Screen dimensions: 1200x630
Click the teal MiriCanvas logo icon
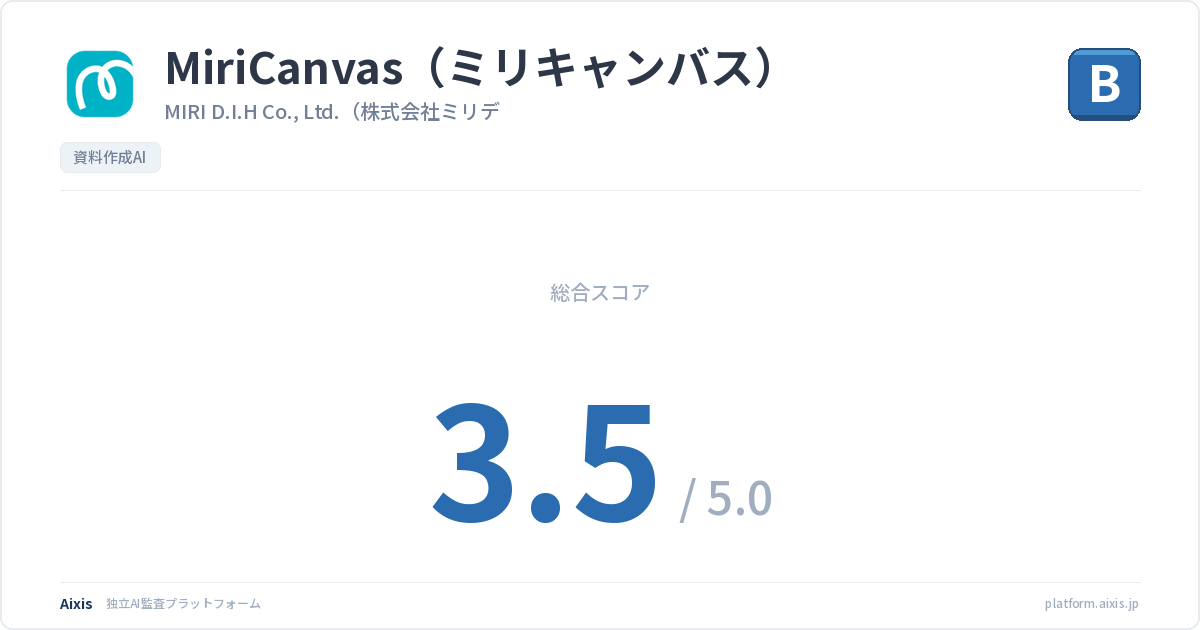100,83
